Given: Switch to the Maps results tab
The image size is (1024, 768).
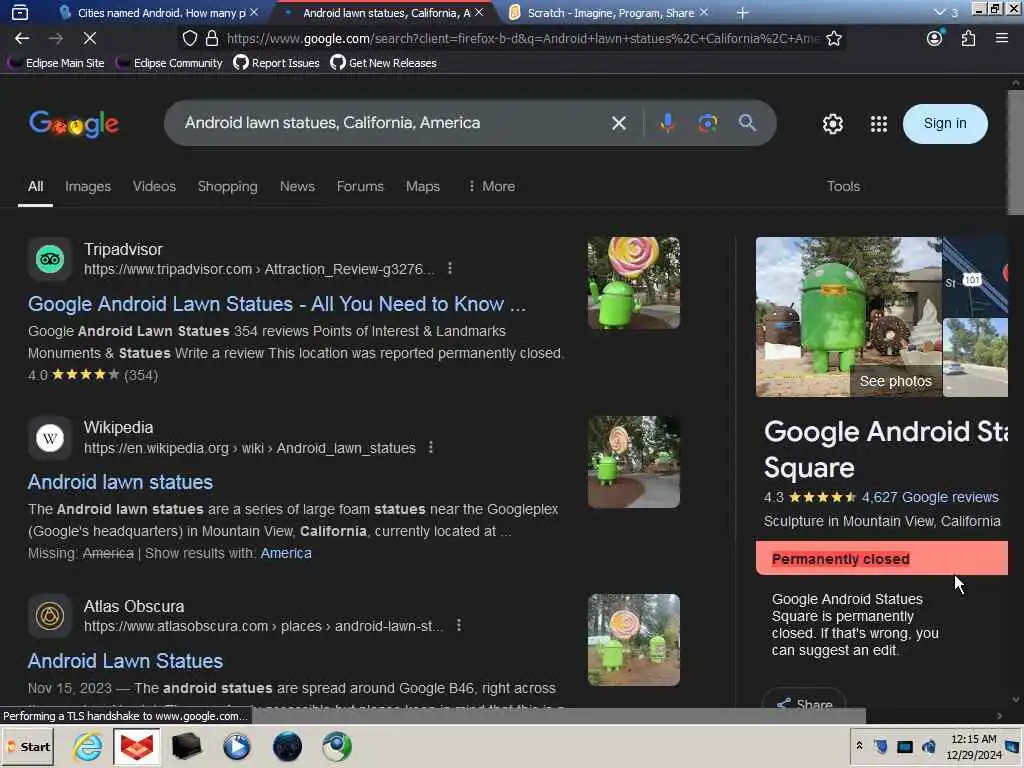Looking at the screenshot, I should 423,186.
